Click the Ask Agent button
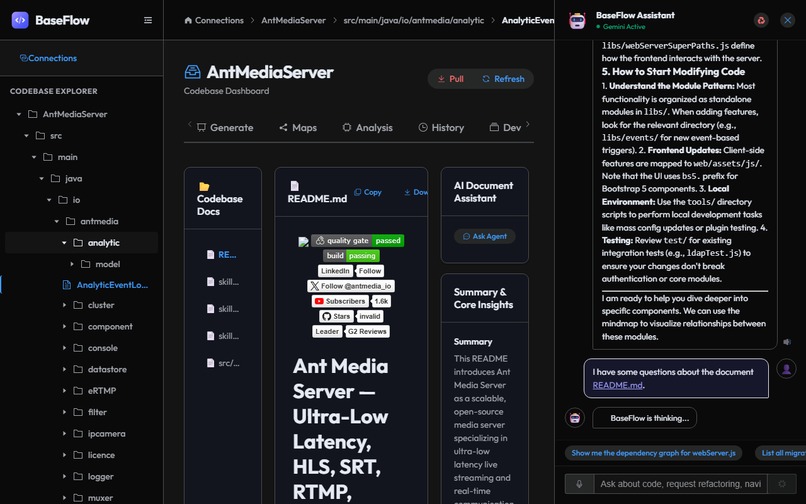The width and height of the screenshot is (806, 504). (x=485, y=237)
